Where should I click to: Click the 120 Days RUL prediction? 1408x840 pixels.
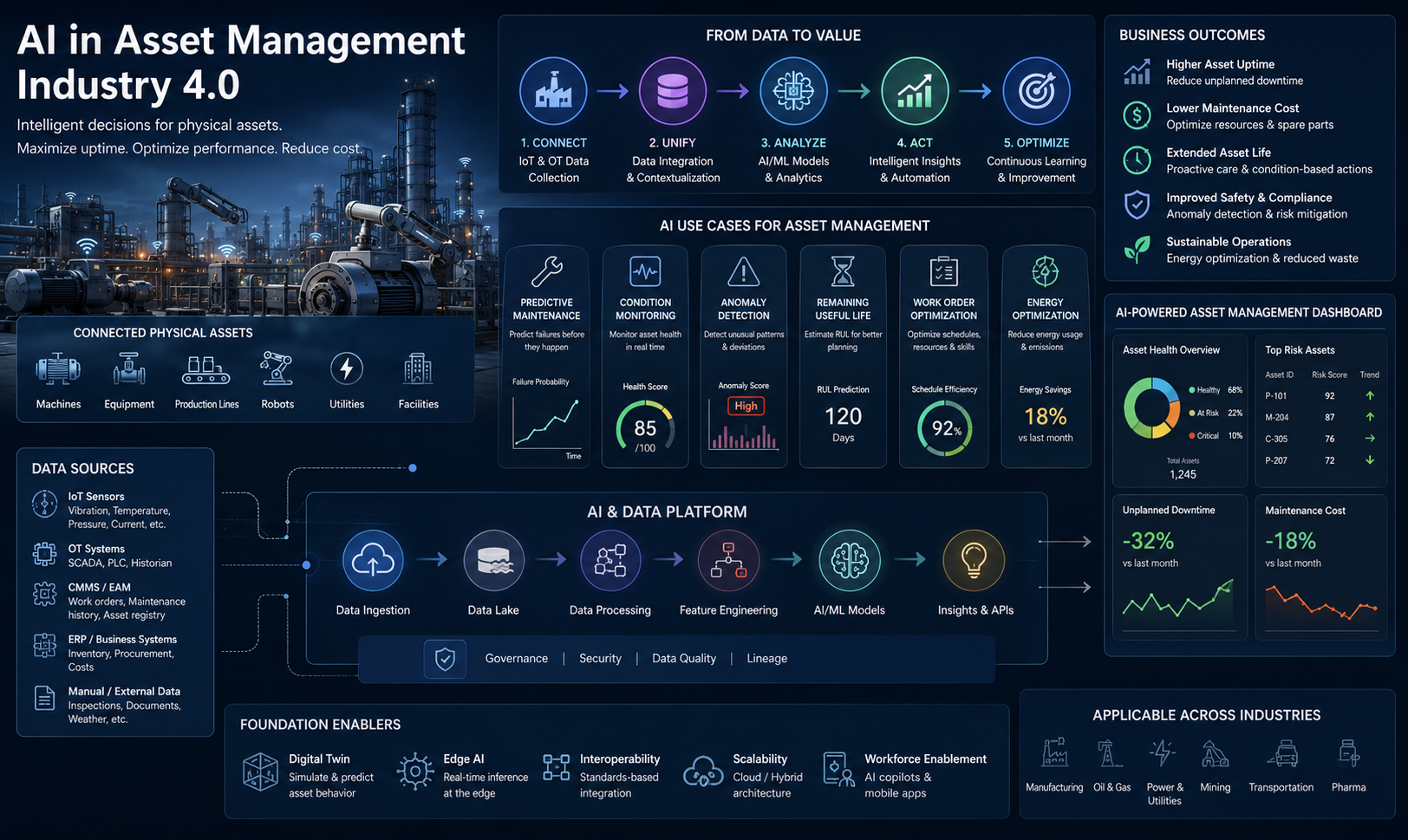[844, 423]
